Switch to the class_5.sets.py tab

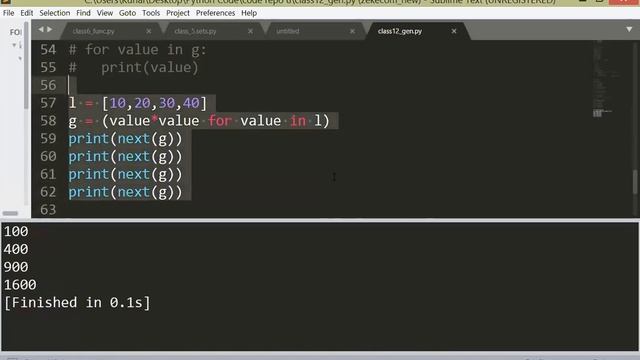tap(195, 31)
